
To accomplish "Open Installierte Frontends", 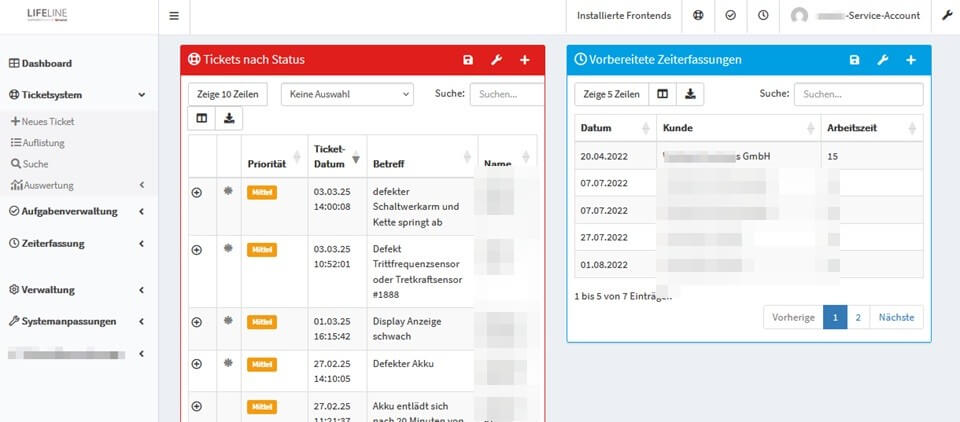I will (x=624, y=16).
